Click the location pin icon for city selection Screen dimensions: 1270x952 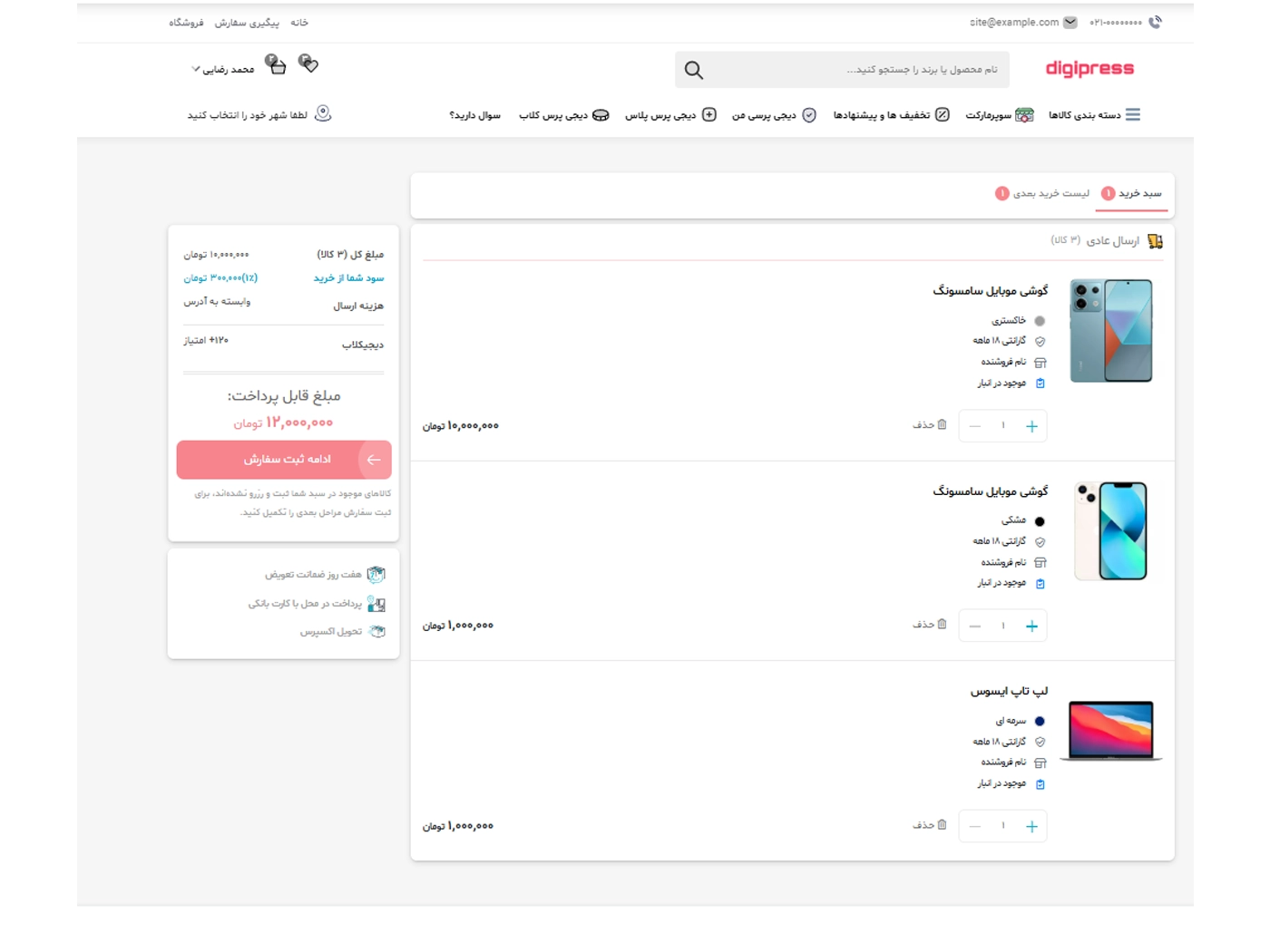(x=323, y=114)
